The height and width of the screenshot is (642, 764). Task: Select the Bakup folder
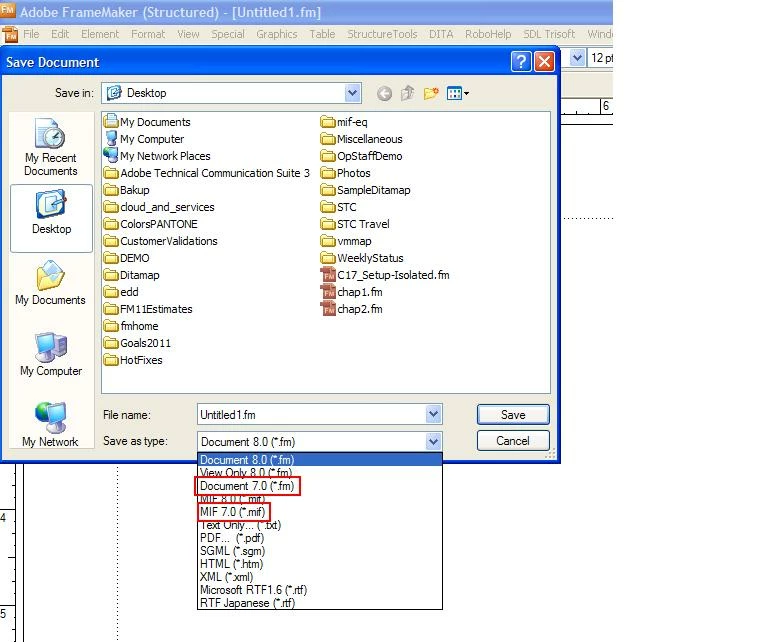127,190
